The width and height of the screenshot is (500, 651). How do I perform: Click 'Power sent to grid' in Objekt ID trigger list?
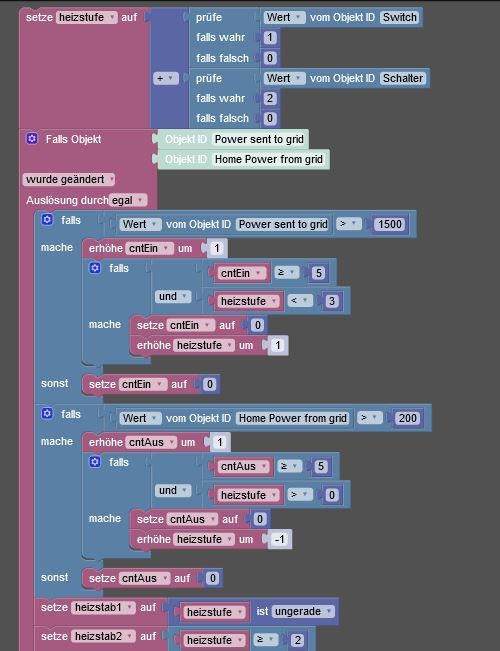259,139
